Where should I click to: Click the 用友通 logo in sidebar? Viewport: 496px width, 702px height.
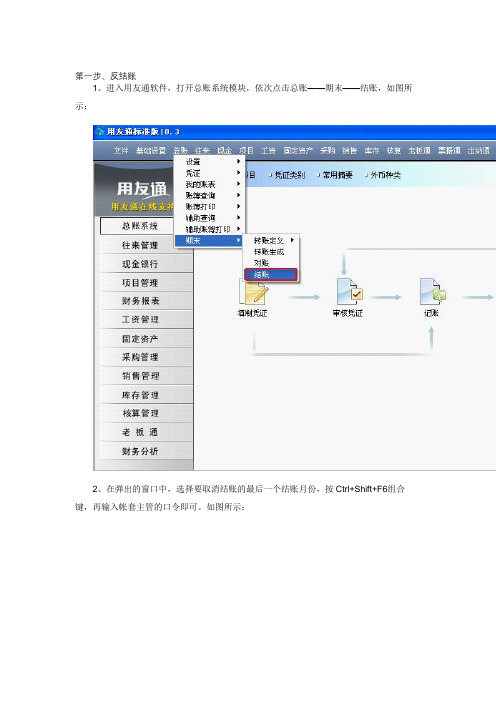pyautogui.click(x=142, y=189)
